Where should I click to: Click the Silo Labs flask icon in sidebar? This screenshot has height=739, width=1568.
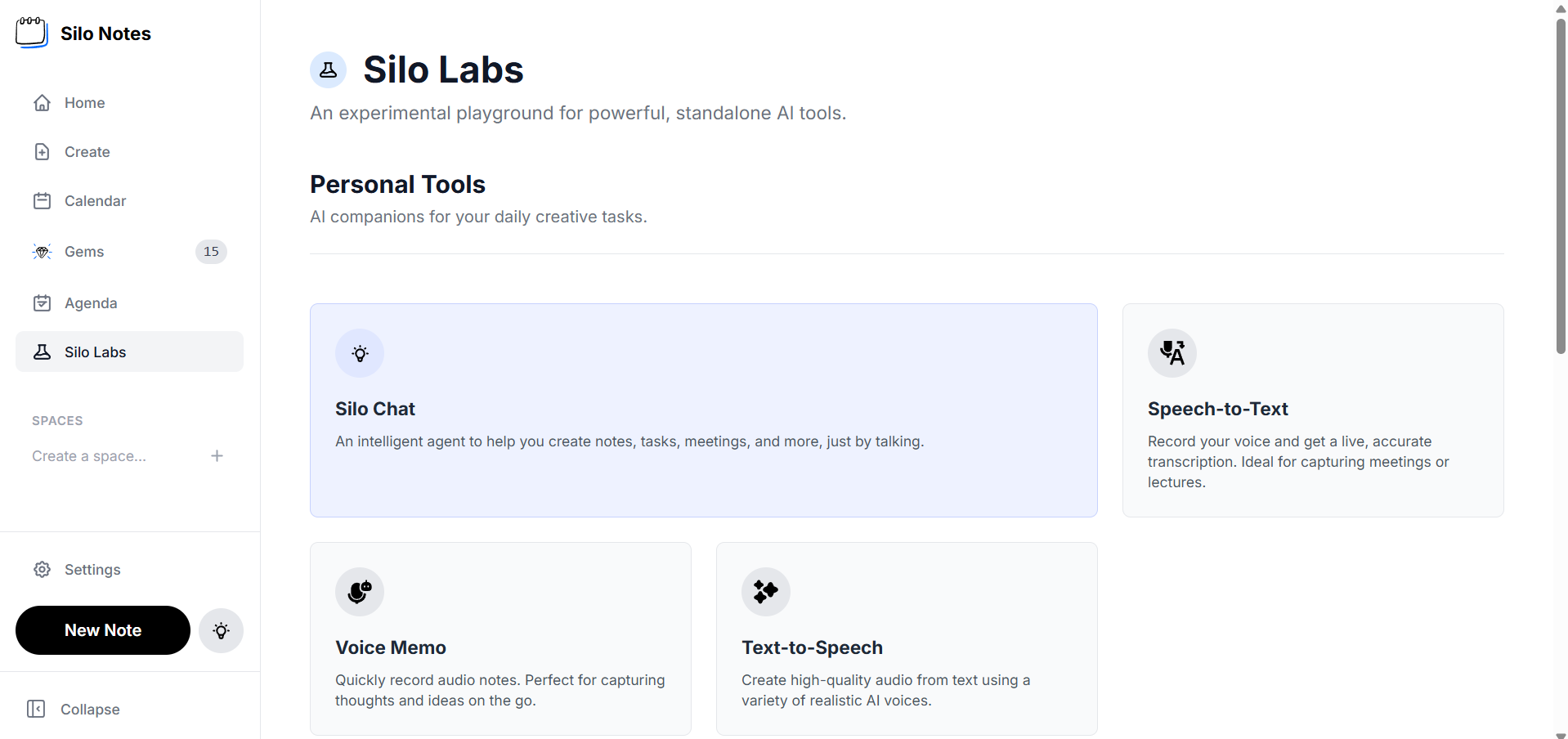click(43, 352)
